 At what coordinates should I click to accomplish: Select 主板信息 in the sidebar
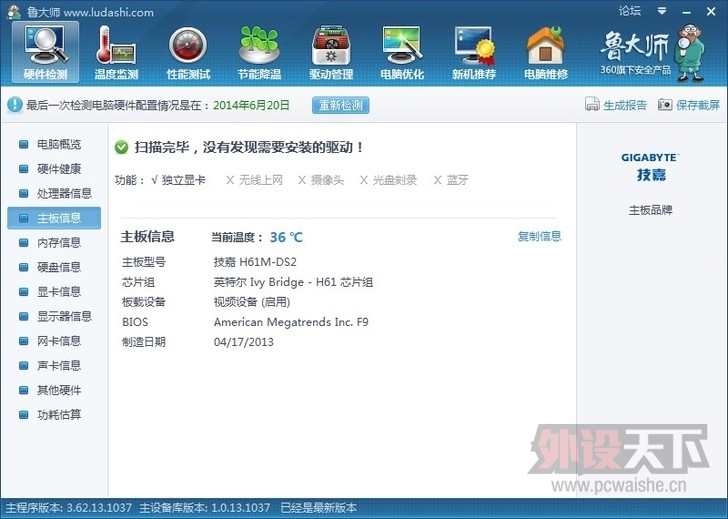(x=54, y=218)
